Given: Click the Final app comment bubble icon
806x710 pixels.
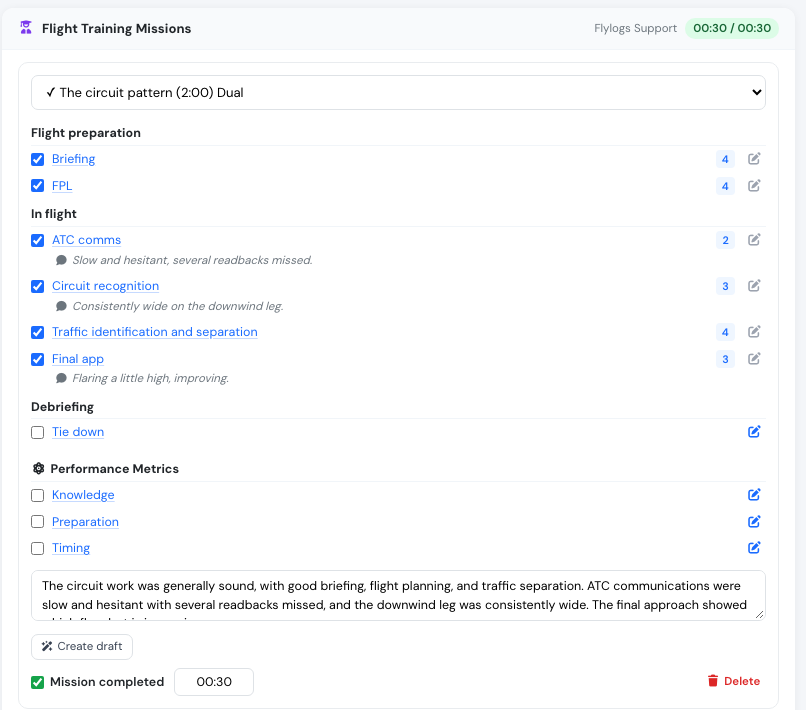Looking at the screenshot, I should tap(61, 378).
